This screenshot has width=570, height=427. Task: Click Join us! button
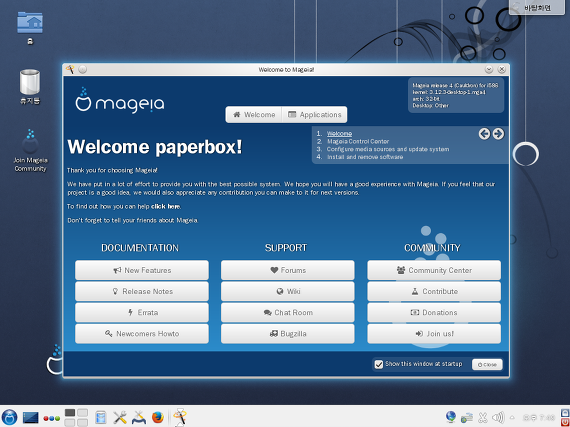point(434,334)
